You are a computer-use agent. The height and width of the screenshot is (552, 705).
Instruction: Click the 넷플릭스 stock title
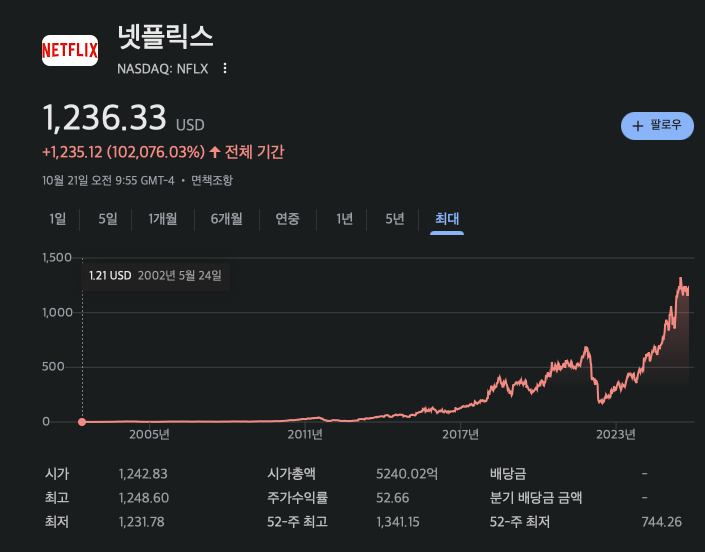[x=166, y=37]
